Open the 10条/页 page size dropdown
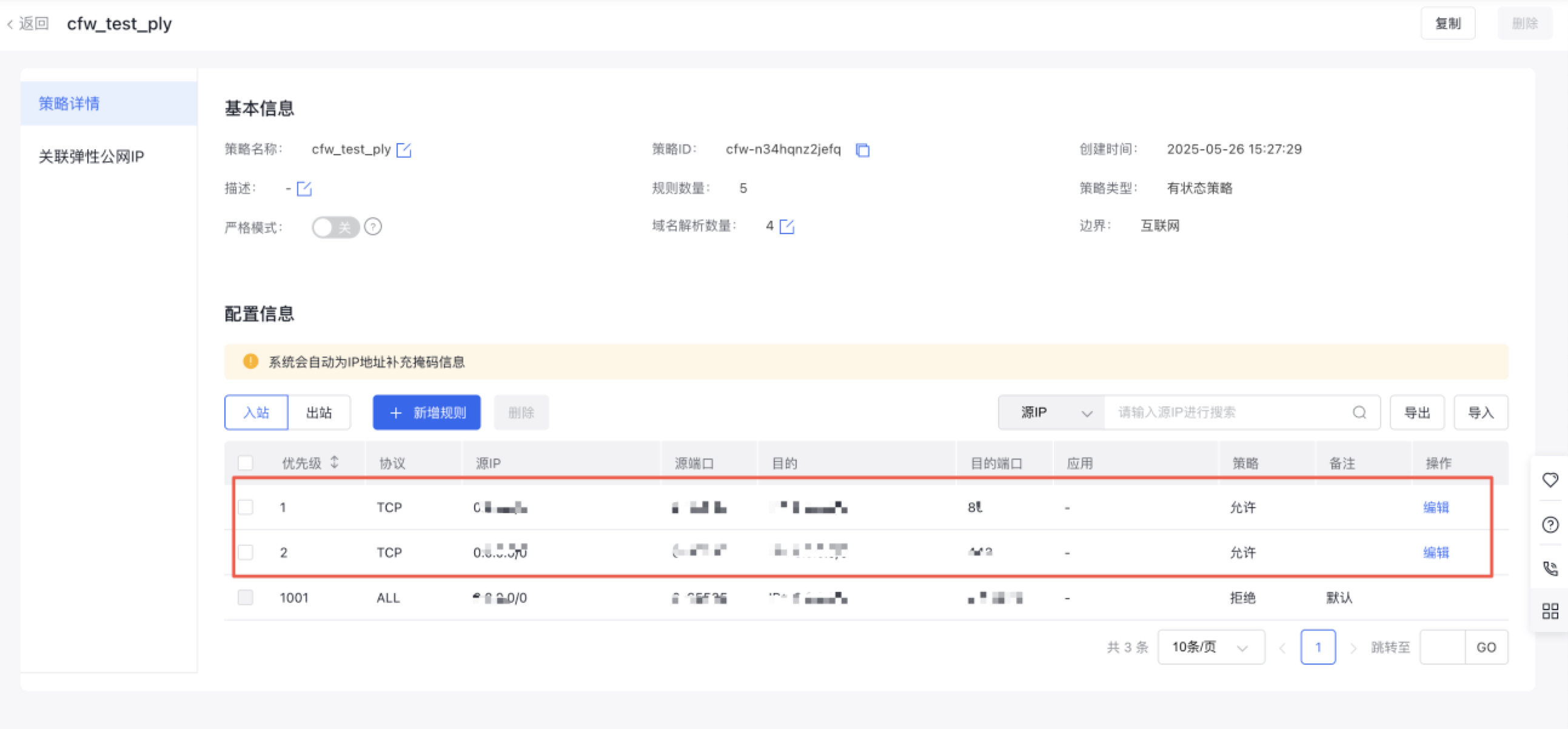 click(x=1211, y=647)
